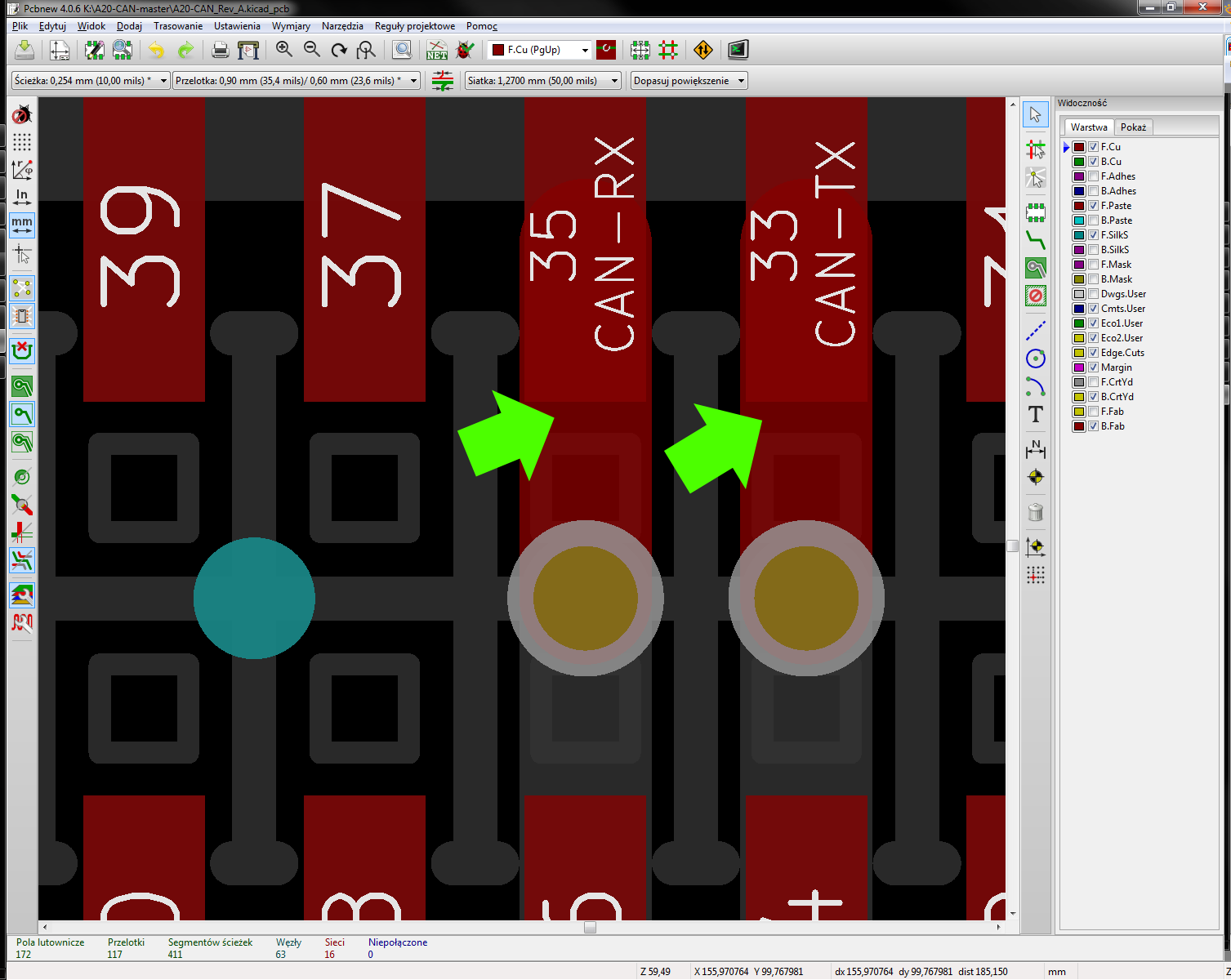Click the Print board icon
This screenshot has height=980, width=1231.
[x=220, y=50]
